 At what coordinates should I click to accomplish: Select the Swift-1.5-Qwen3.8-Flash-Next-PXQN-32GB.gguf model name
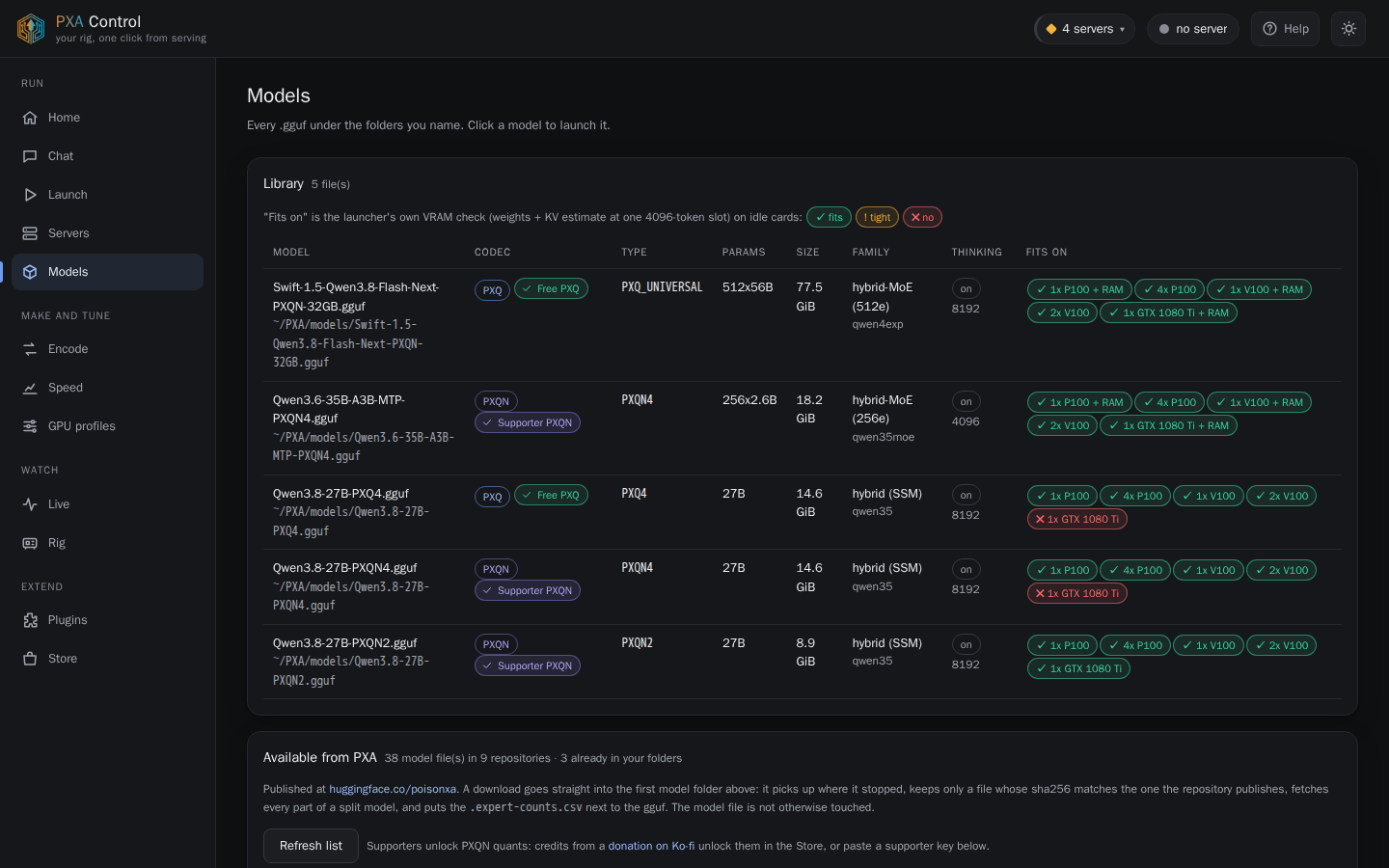pos(356,297)
